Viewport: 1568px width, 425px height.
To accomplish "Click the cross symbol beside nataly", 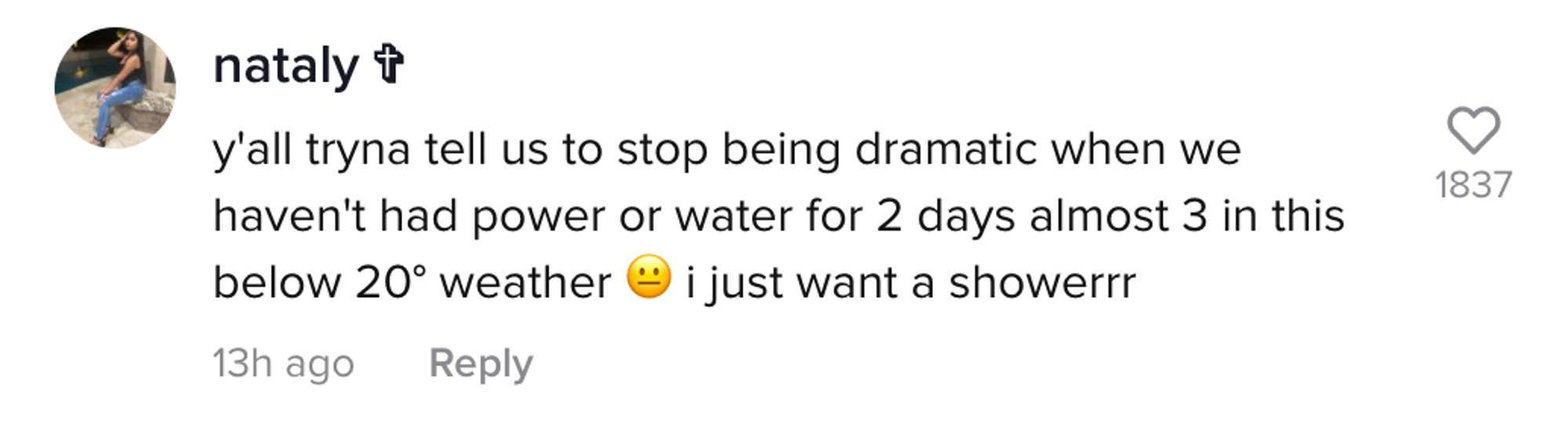I will coord(388,65).
